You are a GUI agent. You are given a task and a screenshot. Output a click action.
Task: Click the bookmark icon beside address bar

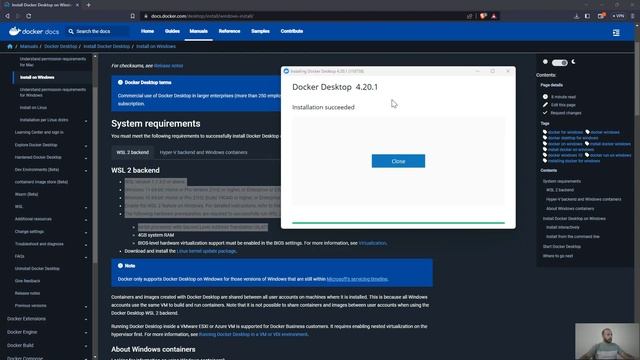tap(133, 16)
